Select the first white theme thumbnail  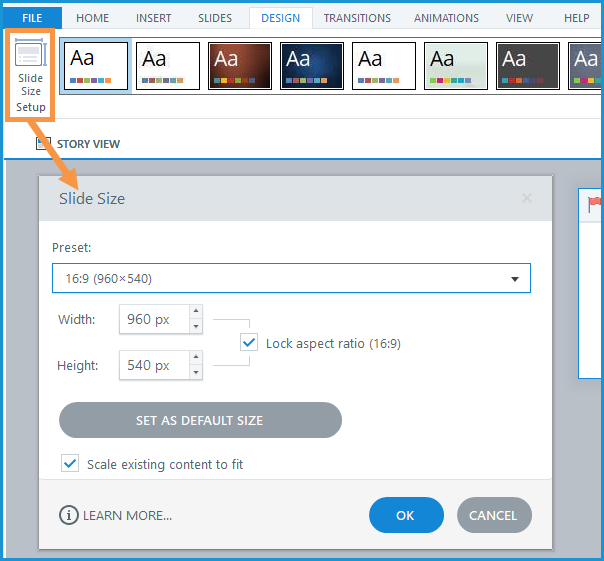tap(96, 66)
